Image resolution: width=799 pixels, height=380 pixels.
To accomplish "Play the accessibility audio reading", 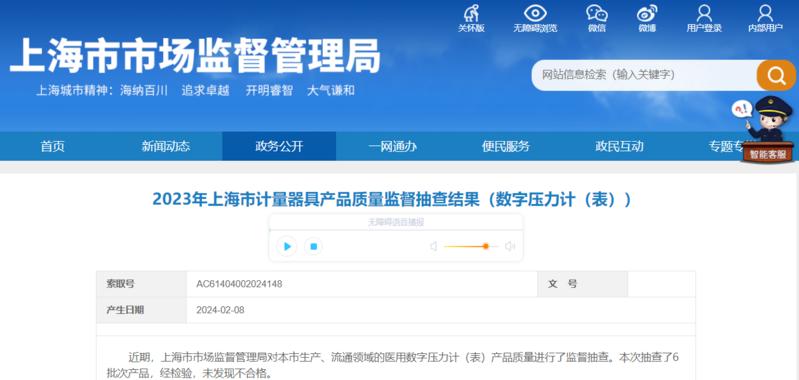I will (x=287, y=247).
